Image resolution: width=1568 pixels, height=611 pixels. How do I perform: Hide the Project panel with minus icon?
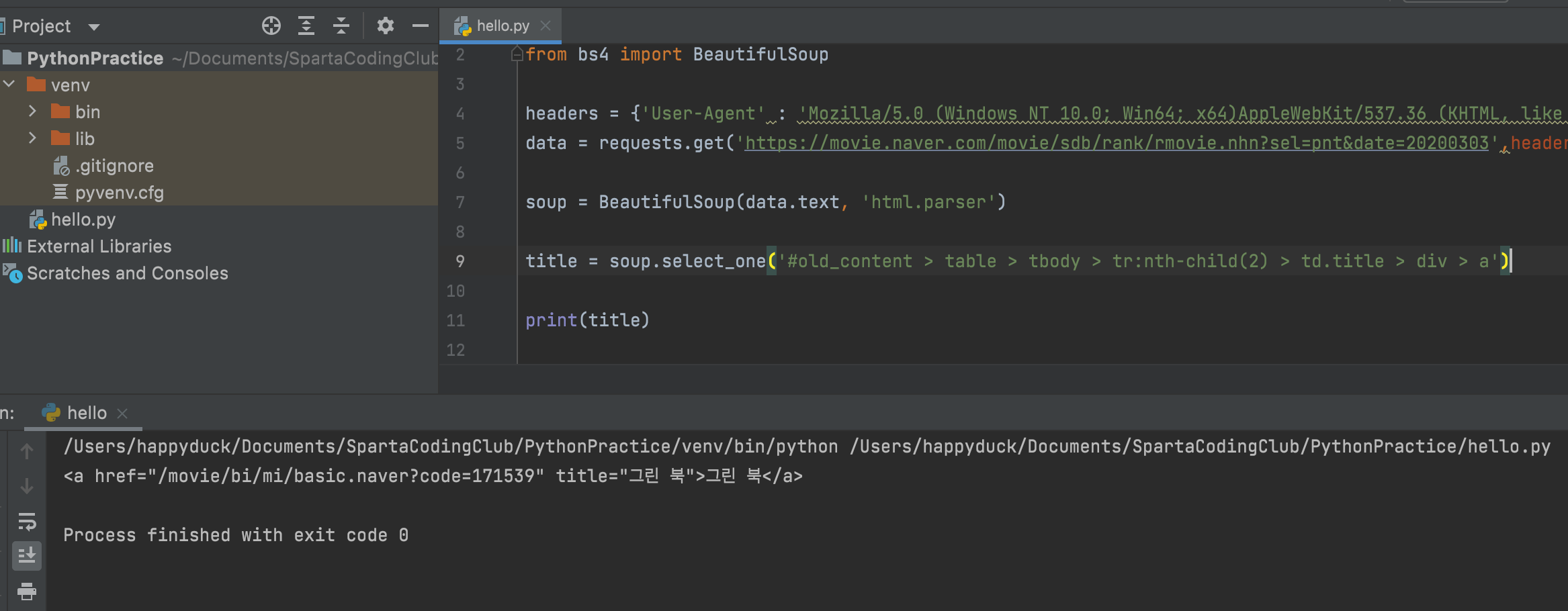[x=421, y=26]
